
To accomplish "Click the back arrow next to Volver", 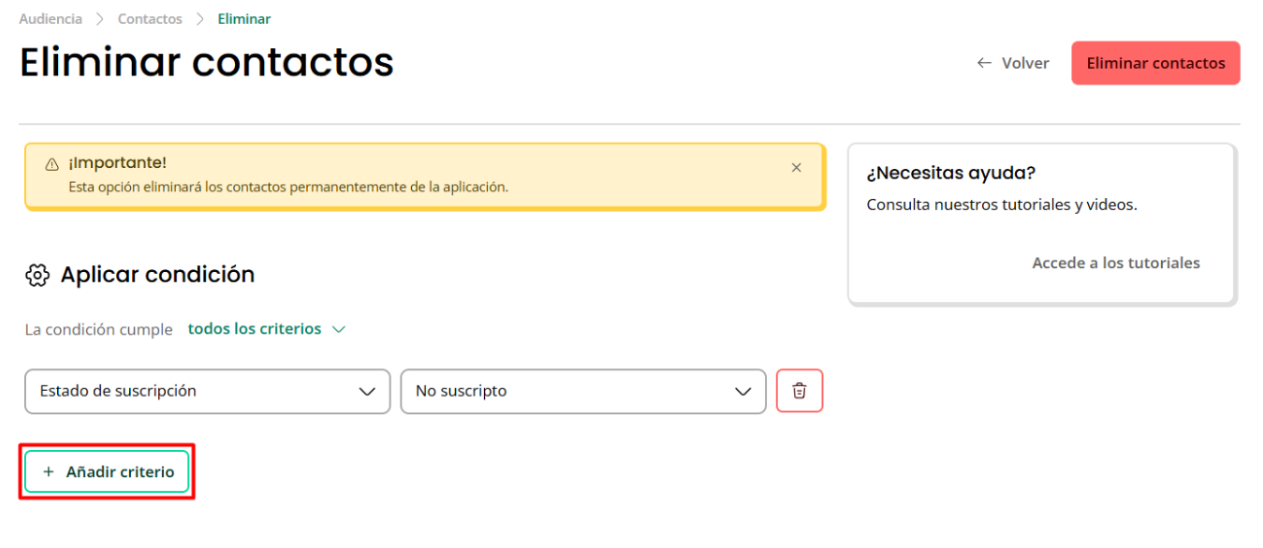I will click(x=985, y=63).
